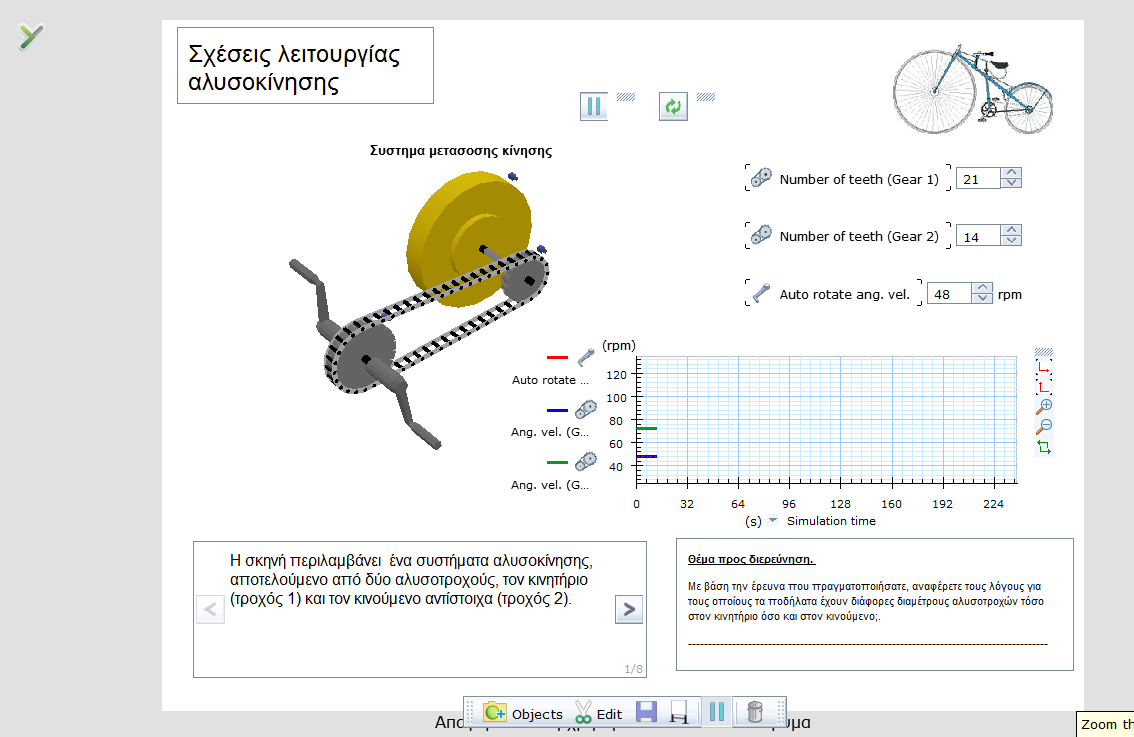Focus the Gear 2 teeth field showing 14

point(979,237)
